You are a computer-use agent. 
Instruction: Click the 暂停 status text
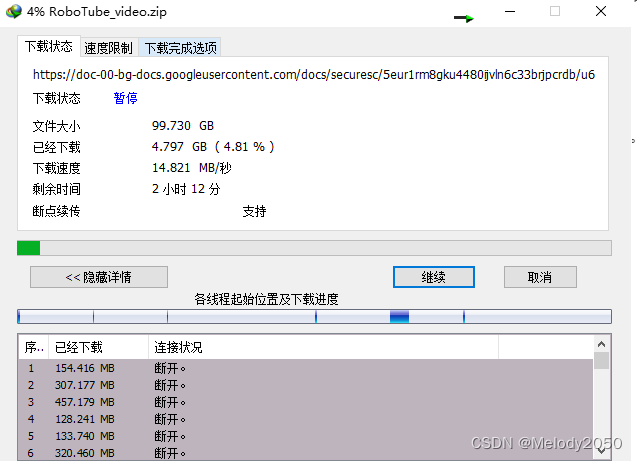click(x=126, y=98)
